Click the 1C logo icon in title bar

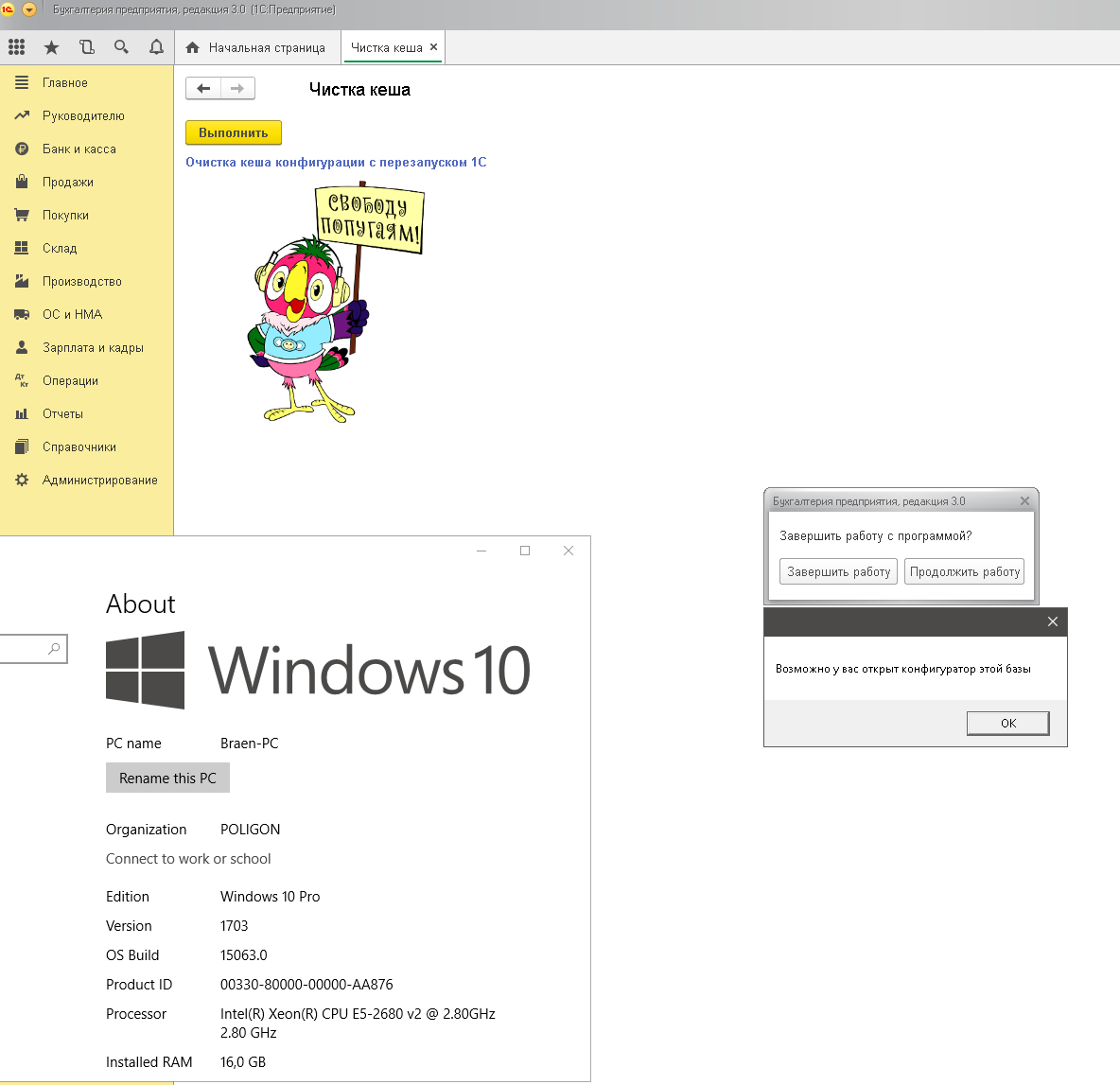[x=8, y=9]
